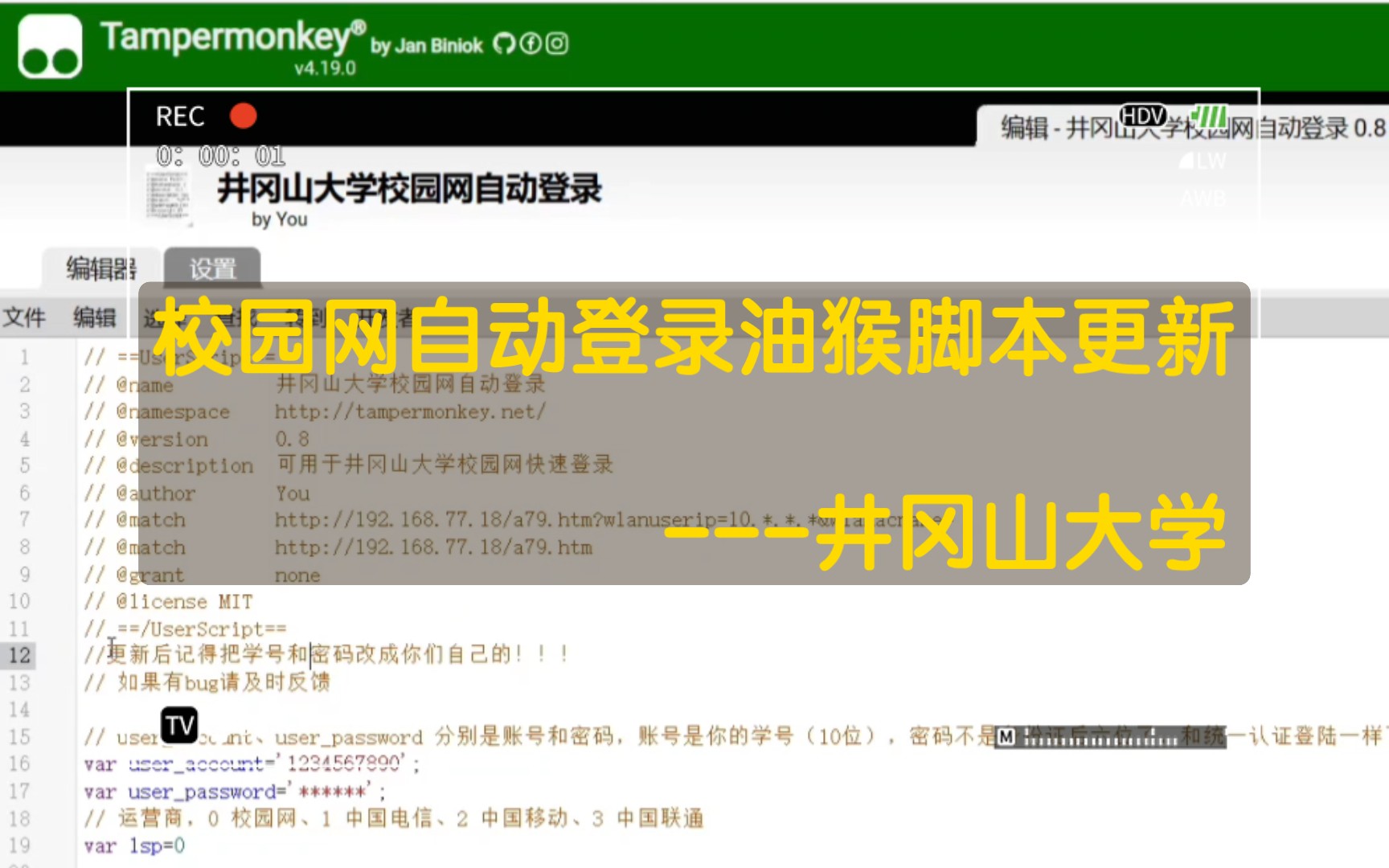Screen dimensions: 1389x868
Task: Click the comment 如果有bug请及时反馈
Action: tap(207, 682)
